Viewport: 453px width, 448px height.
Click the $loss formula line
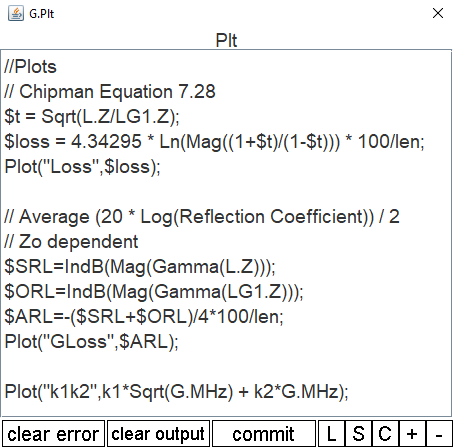(214, 142)
